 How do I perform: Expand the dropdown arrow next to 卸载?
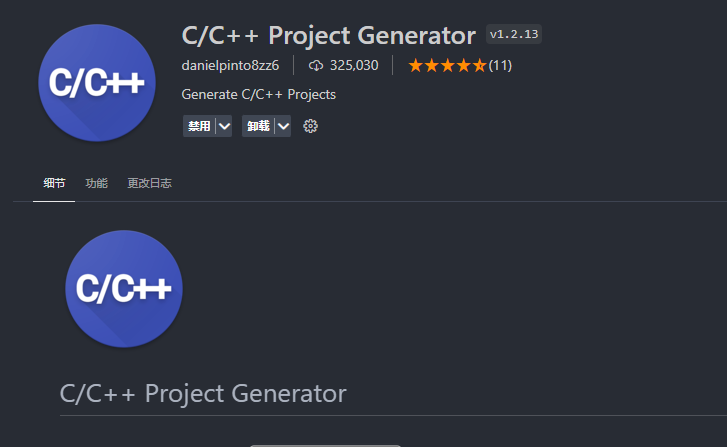pos(283,126)
